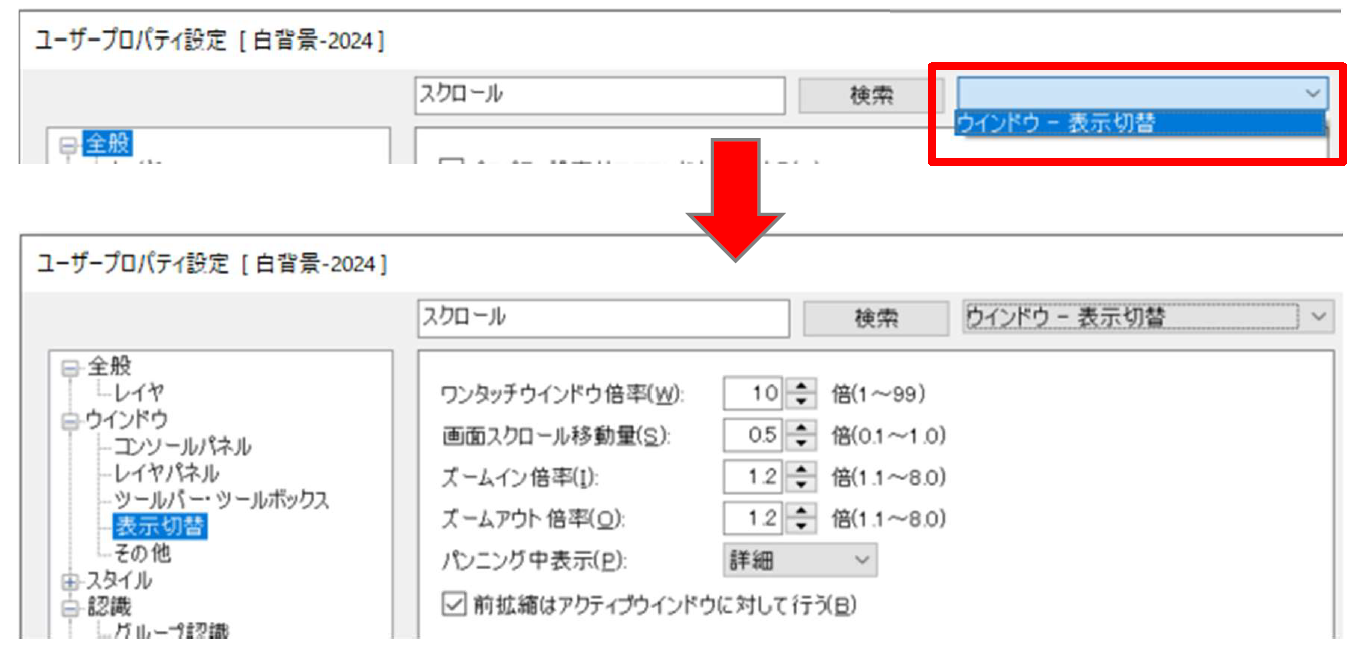Decrease the ズームイン倍率 value

click(801, 485)
